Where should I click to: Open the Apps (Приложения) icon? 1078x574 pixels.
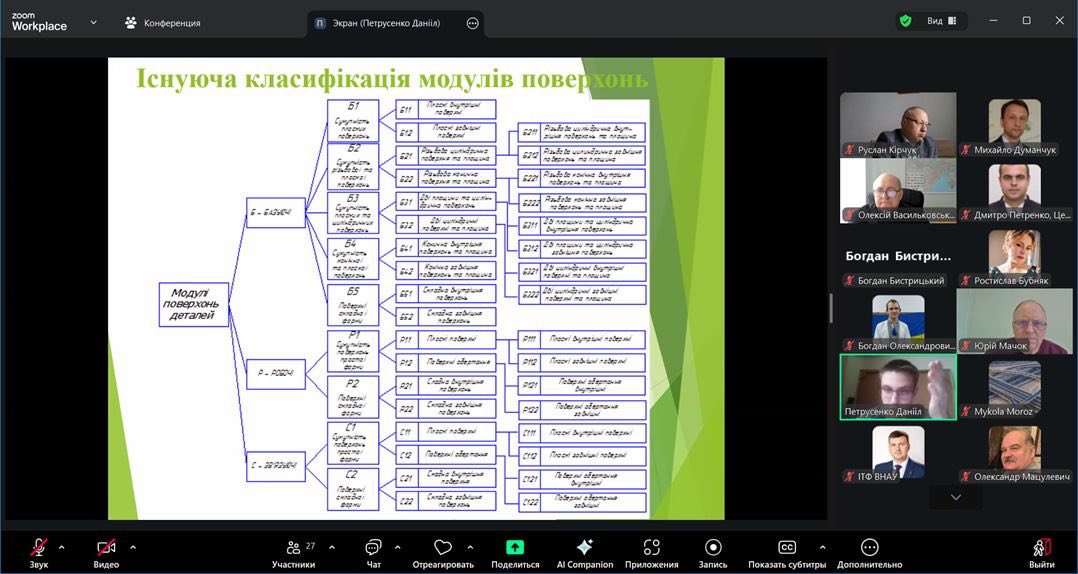651,548
